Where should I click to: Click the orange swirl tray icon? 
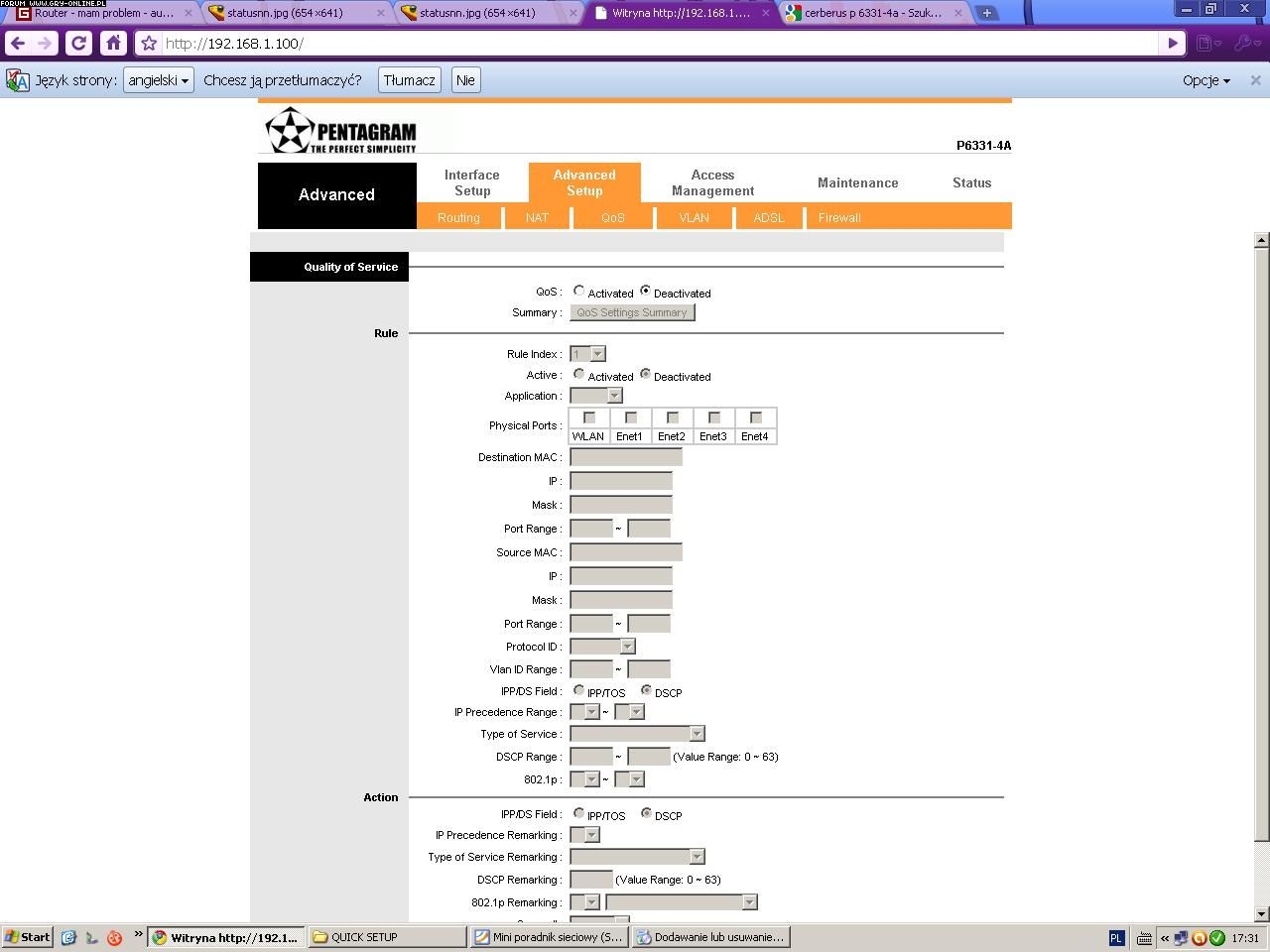pos(1199,937)
